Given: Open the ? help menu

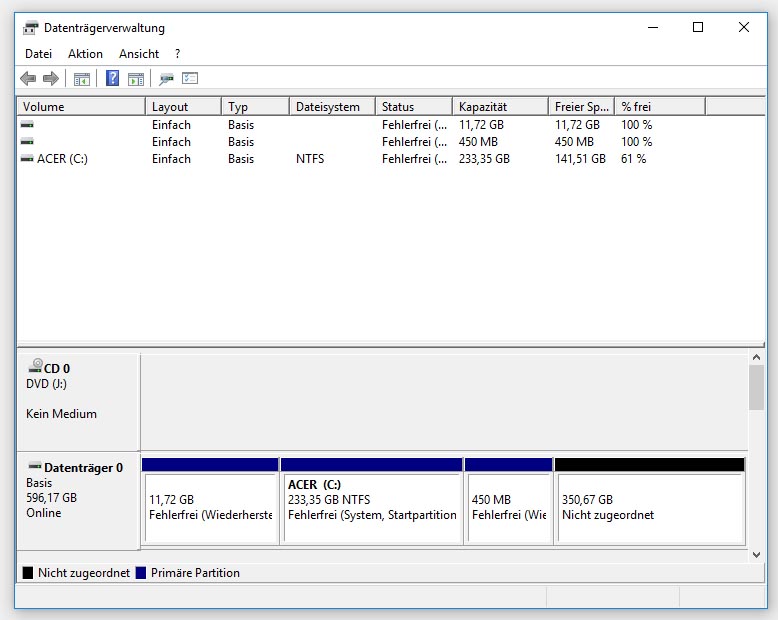Looking at the screenshot, I should tap(177, 54).
